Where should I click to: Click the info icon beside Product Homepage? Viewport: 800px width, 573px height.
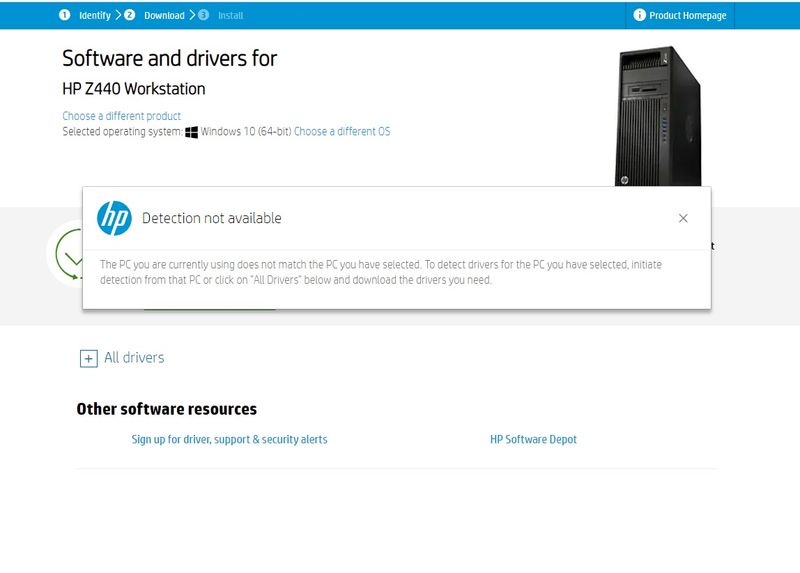(x=639, y=15)
